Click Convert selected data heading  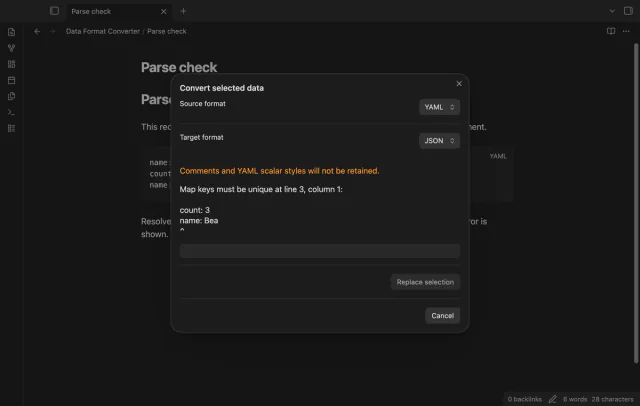(x=222, y=88)
